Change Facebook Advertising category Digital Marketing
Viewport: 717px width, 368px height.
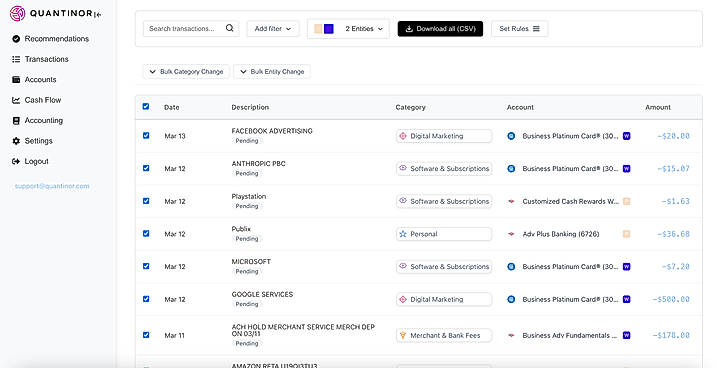pyautogui.click(x=444, y=136)
